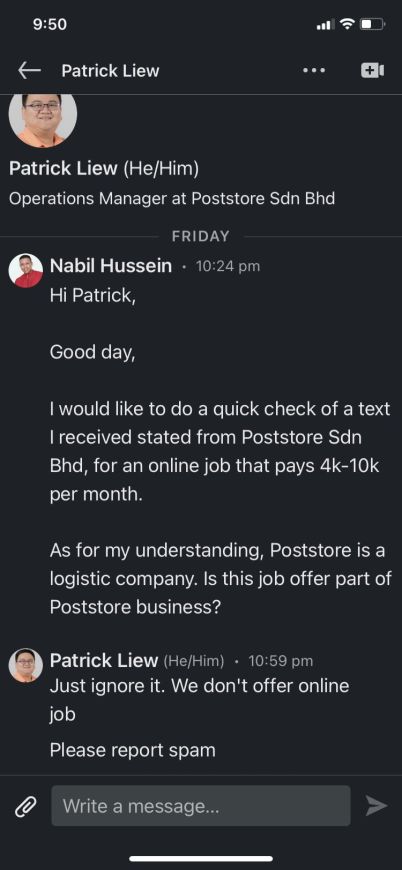
Task: Open Patrick Liew (He/Him) profile name
Action: [104, 169]
